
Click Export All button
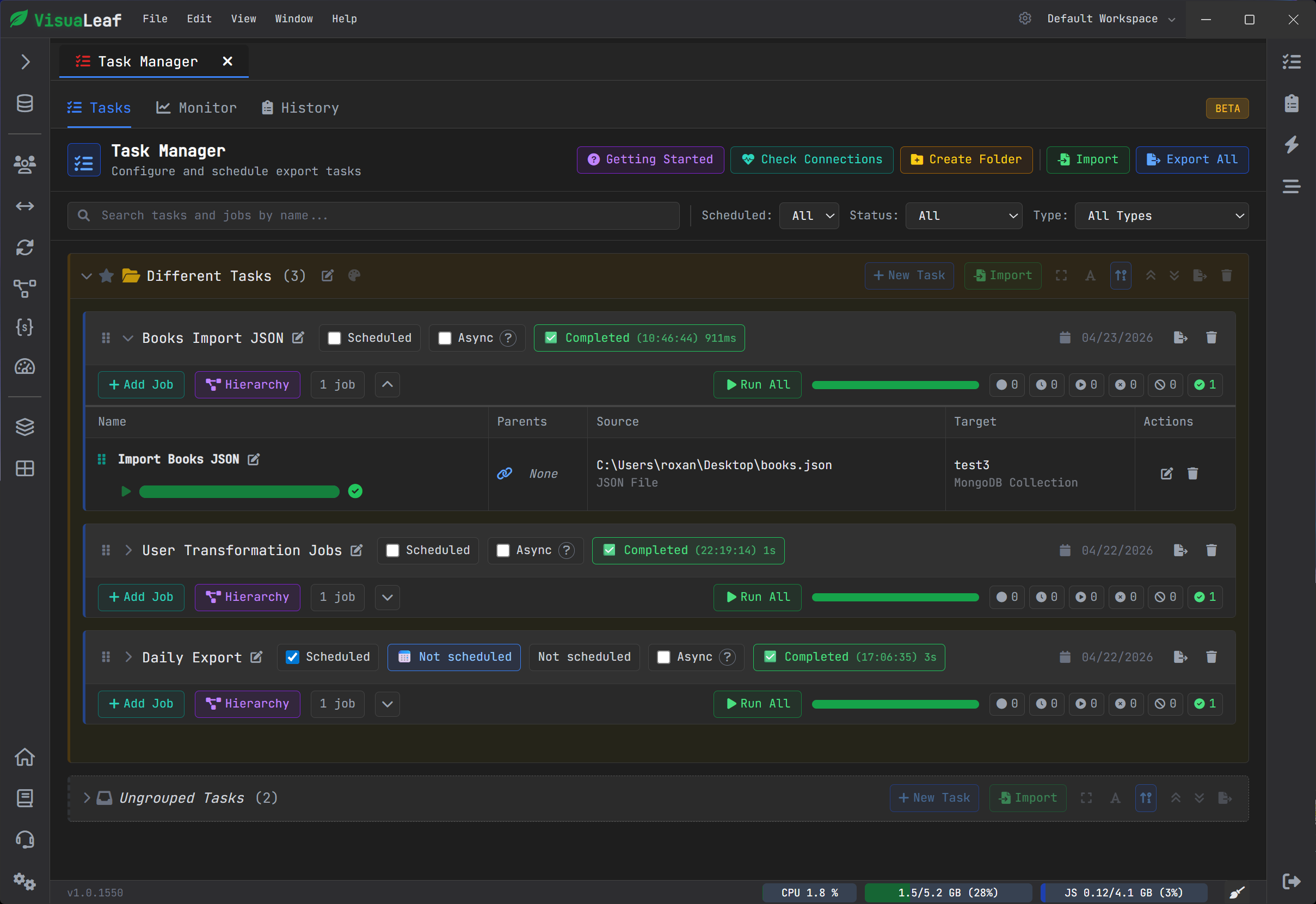pyautogui.click(x=1192, y=159)
